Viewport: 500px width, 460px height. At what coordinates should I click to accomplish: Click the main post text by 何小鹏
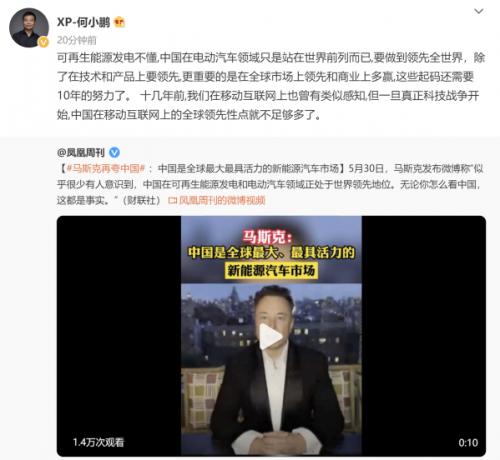[x=271, y=86]
